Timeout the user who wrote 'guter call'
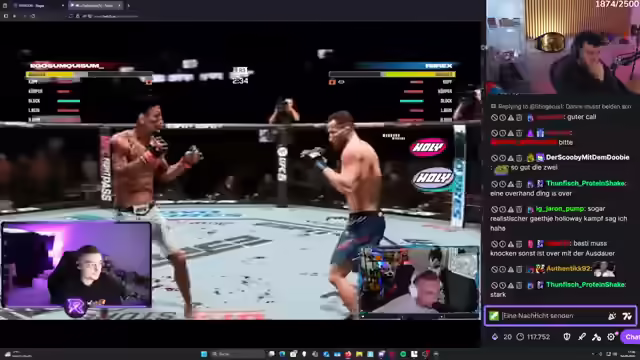 (502, 118)
